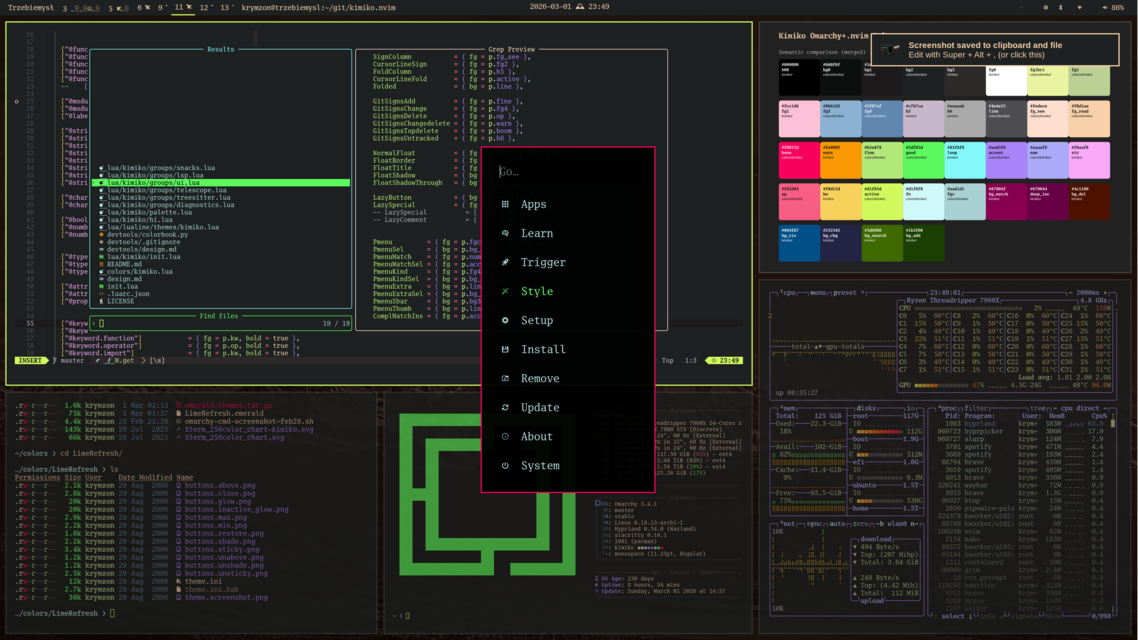Click the bg_search olive swatch

coord(882,243)
